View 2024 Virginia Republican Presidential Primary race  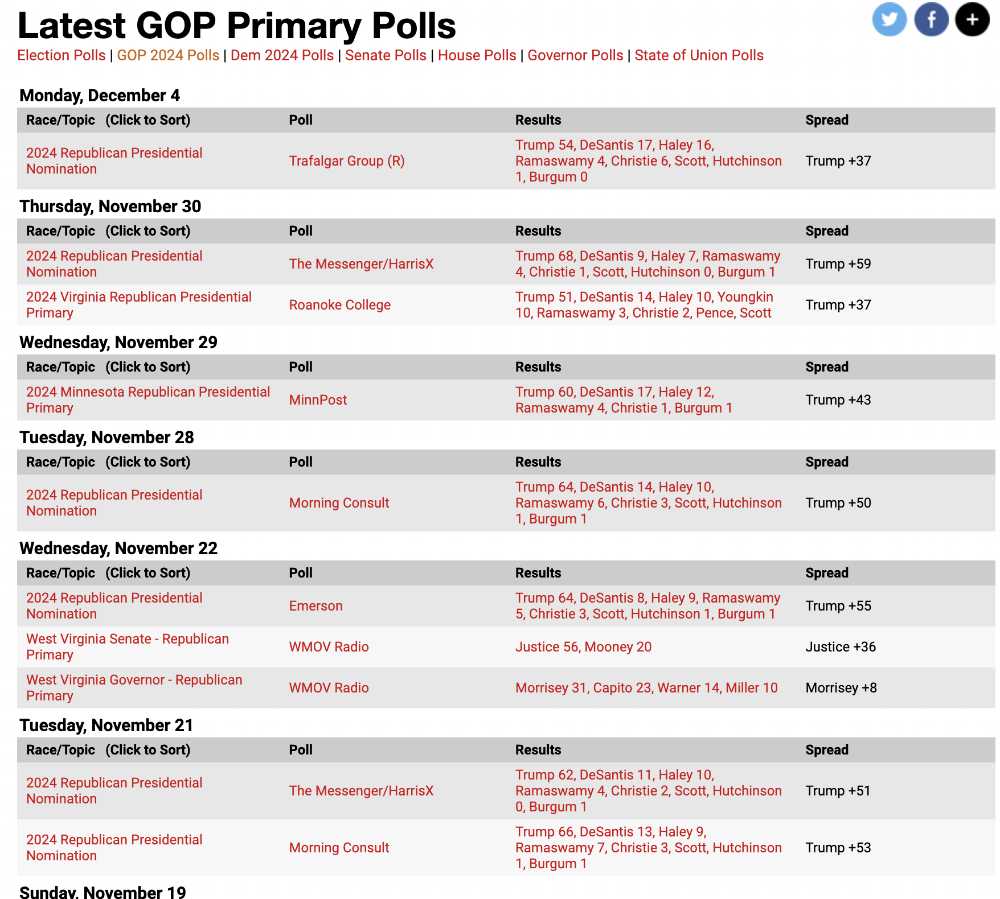[138, 305]
